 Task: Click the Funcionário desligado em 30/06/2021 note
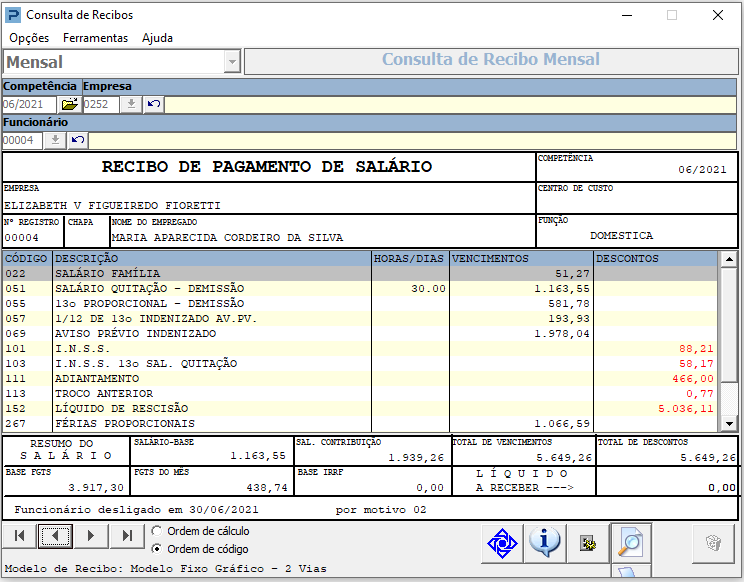click(136, 510)
